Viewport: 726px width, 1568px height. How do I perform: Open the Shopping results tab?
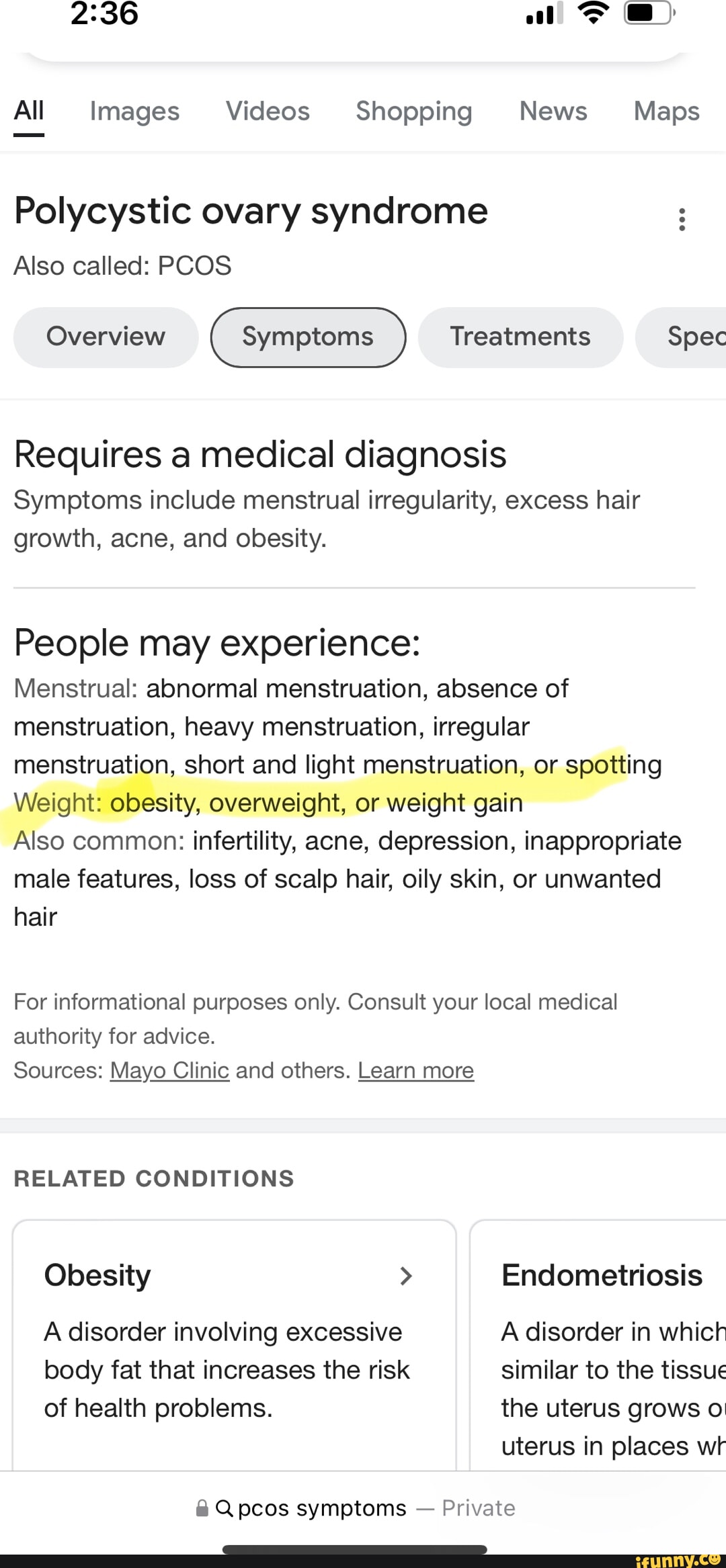click(x=414, y=112)
